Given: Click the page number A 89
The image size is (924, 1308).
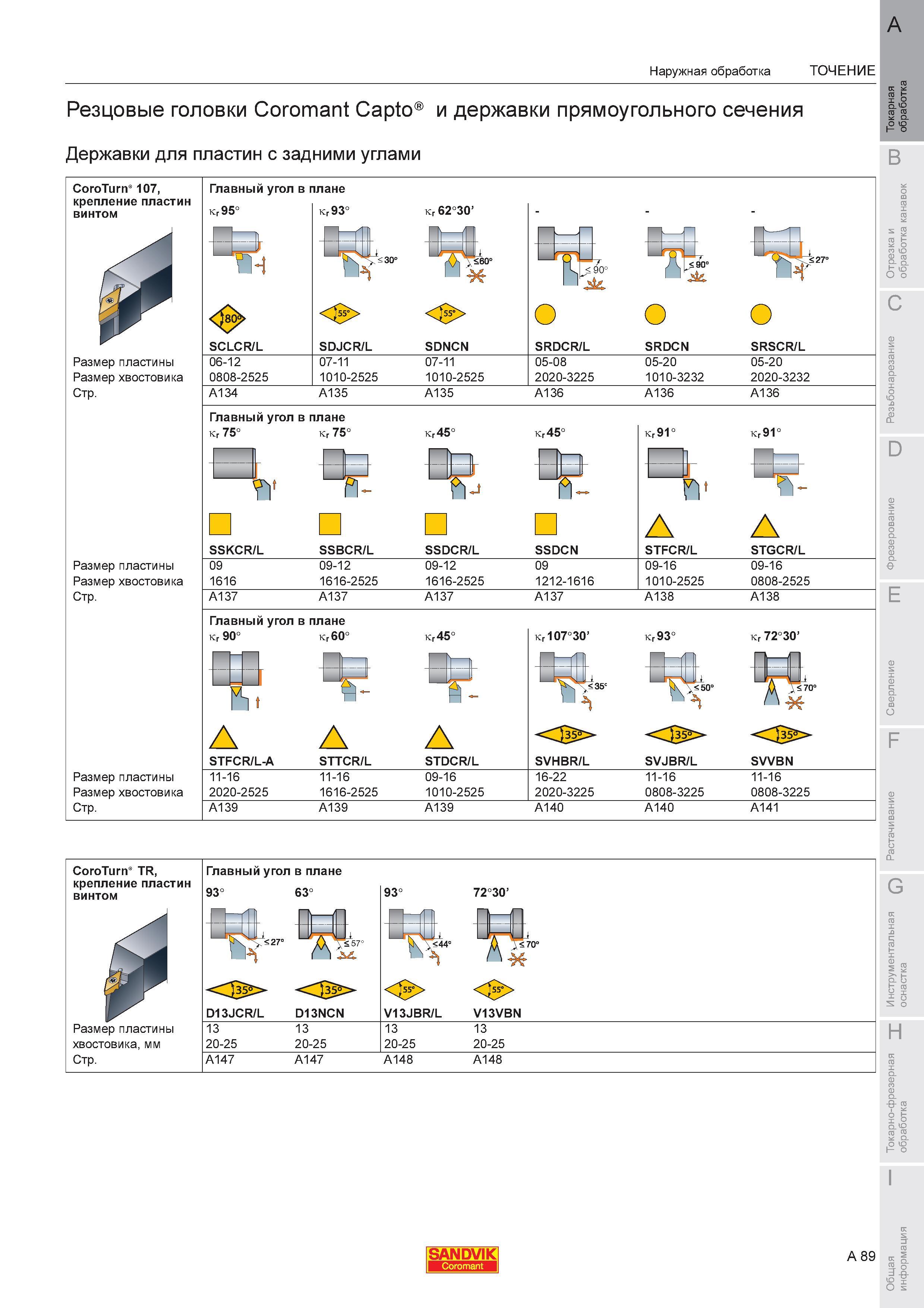Looking at the screenshot, I should [861, 1256].
